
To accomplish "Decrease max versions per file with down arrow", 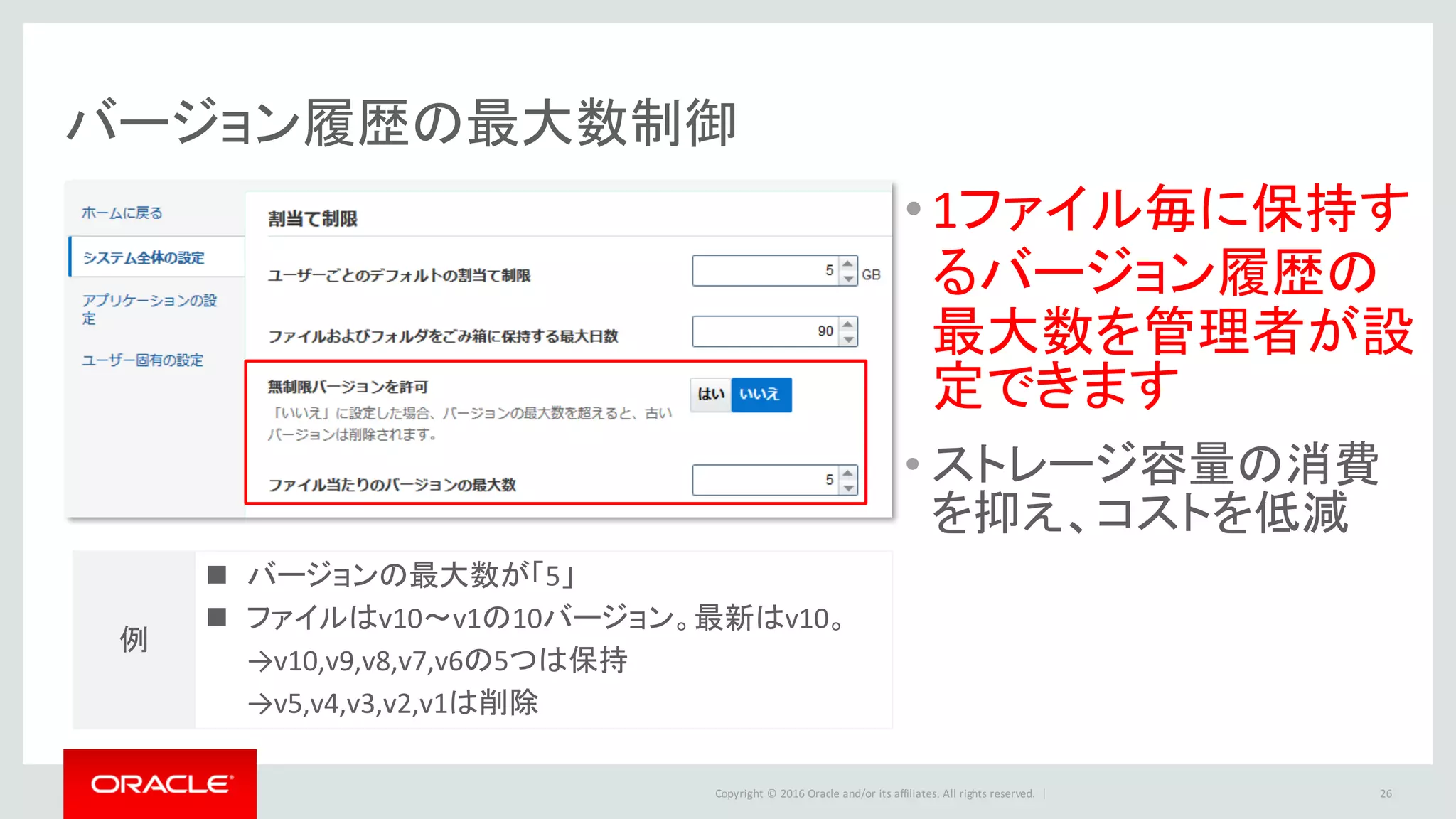I will [848, 488].
